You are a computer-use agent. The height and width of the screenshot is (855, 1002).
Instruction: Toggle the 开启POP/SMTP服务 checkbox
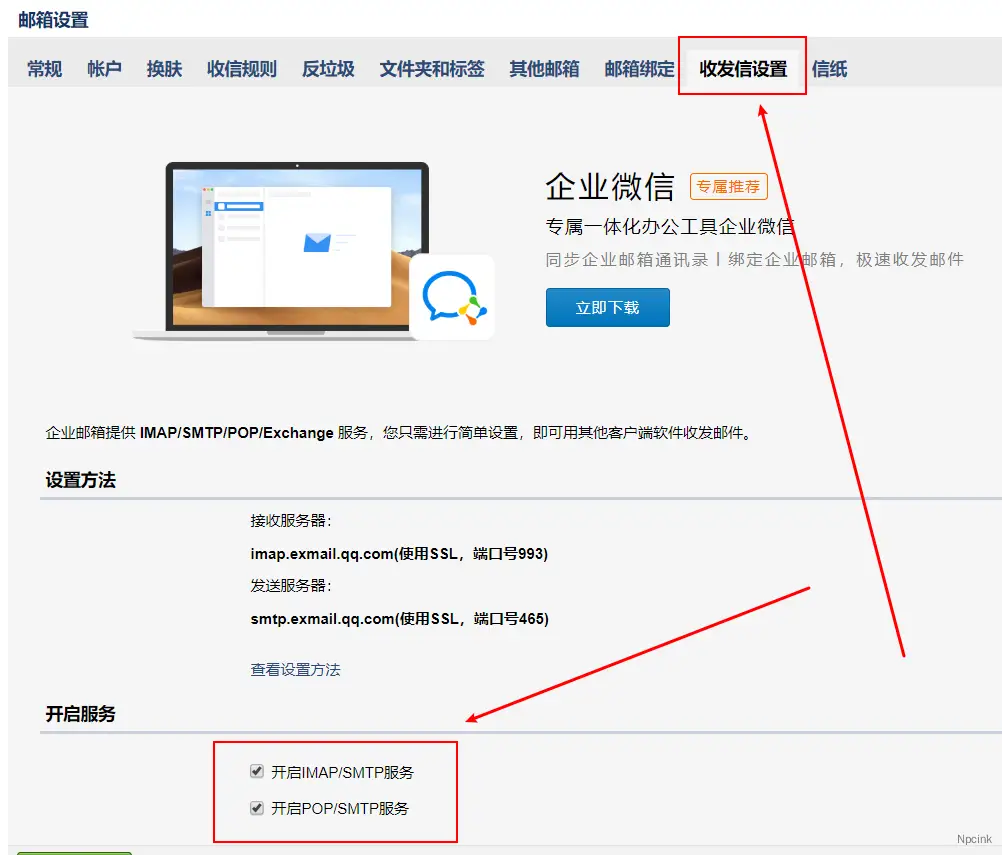tap(257, 808)
